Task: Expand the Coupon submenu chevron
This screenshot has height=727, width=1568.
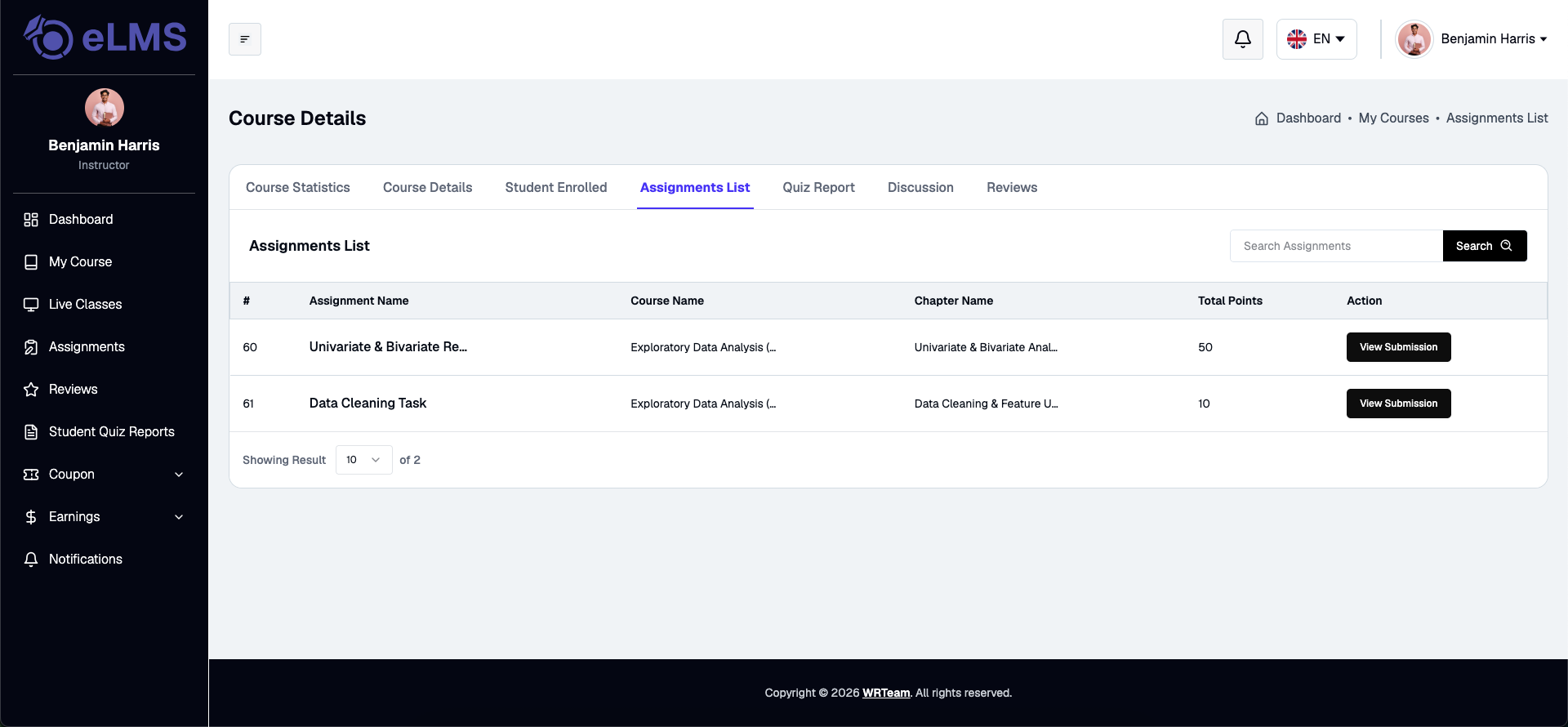Action: point(179,475)
